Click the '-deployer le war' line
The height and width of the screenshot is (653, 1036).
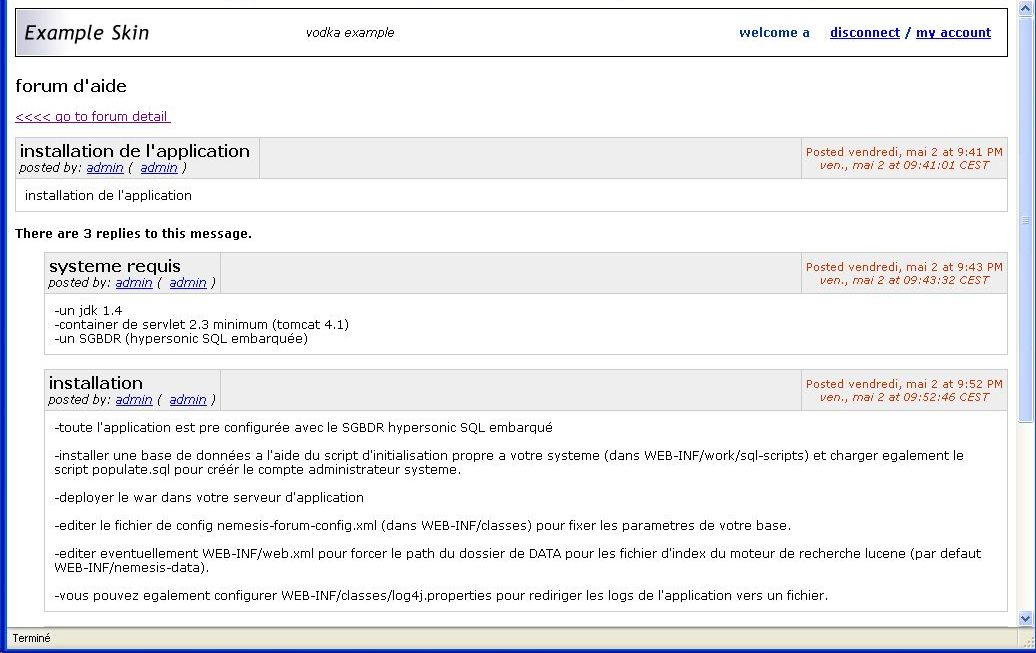(209, 498)
